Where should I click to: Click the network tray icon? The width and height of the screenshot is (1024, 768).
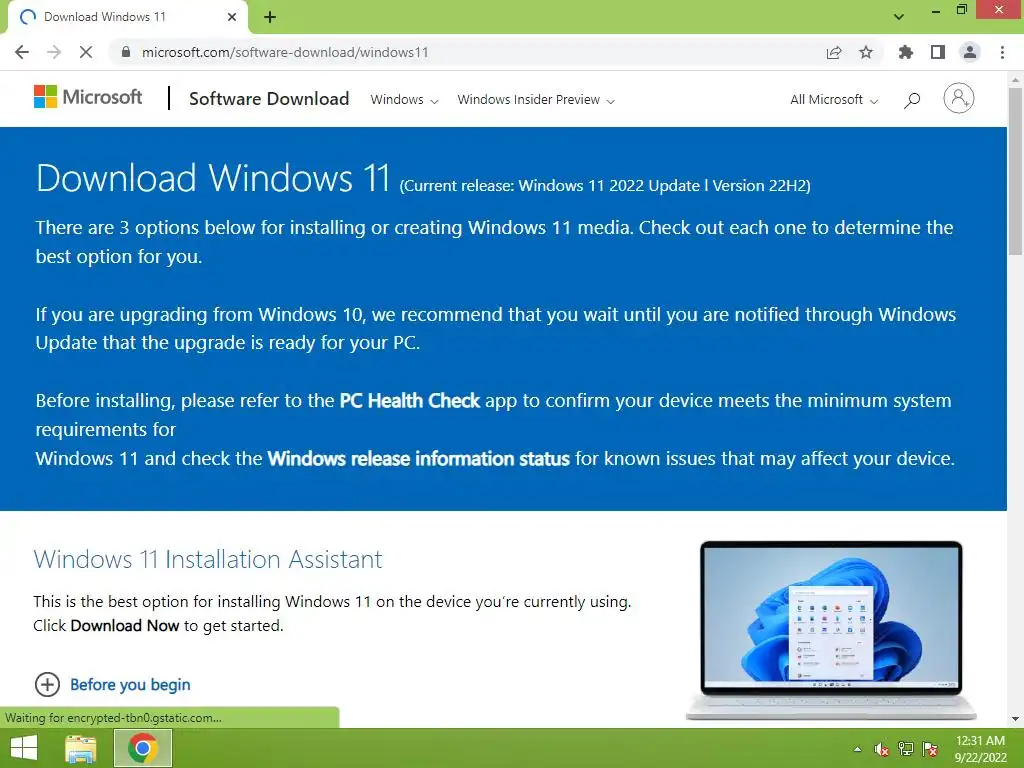906,749
